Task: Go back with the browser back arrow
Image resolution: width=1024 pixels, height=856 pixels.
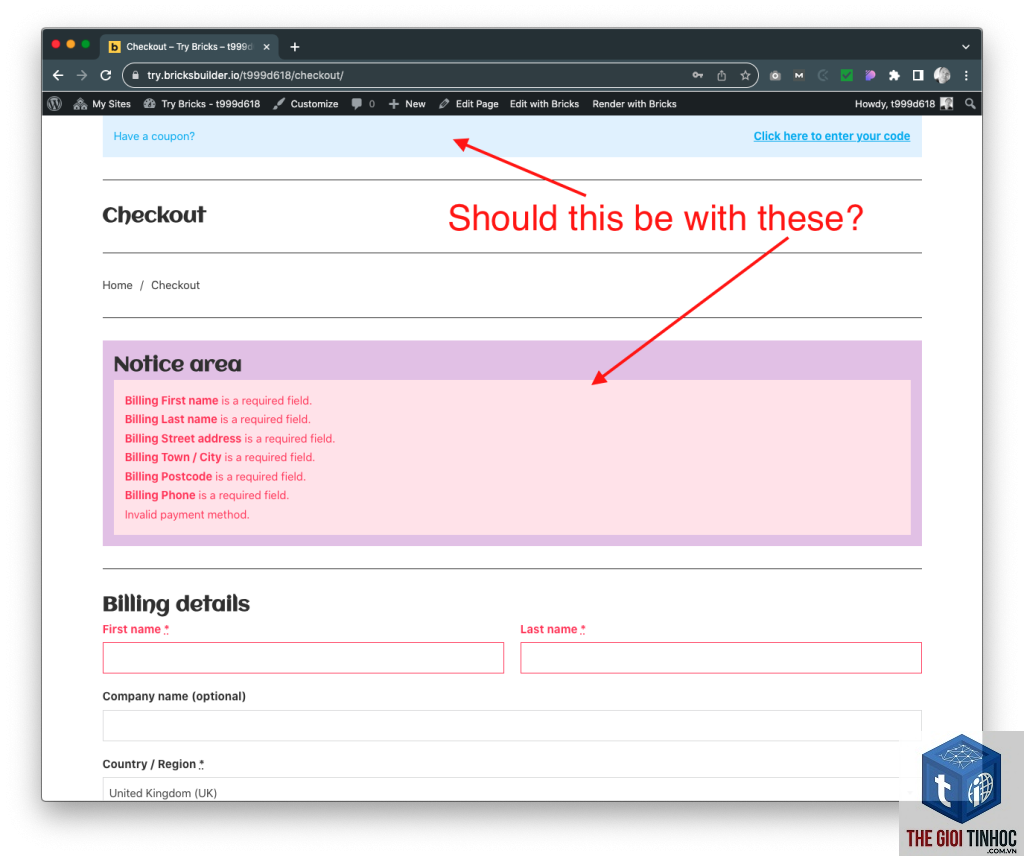Action: [x=58, y=76]
